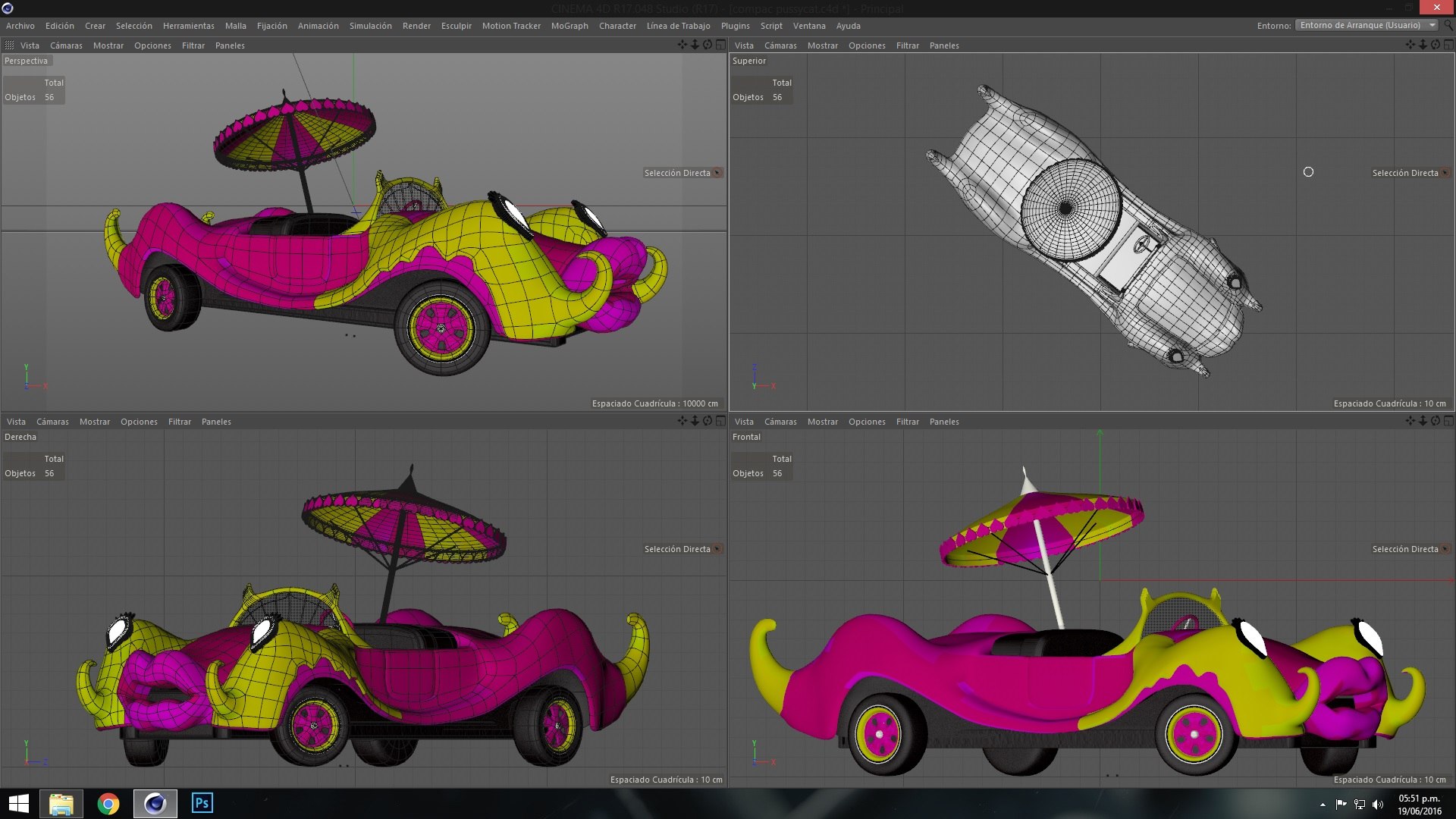Expand Selección Directa arrow in Perspectiva viewport
The image size is (1456, 819).
point(717,173)
